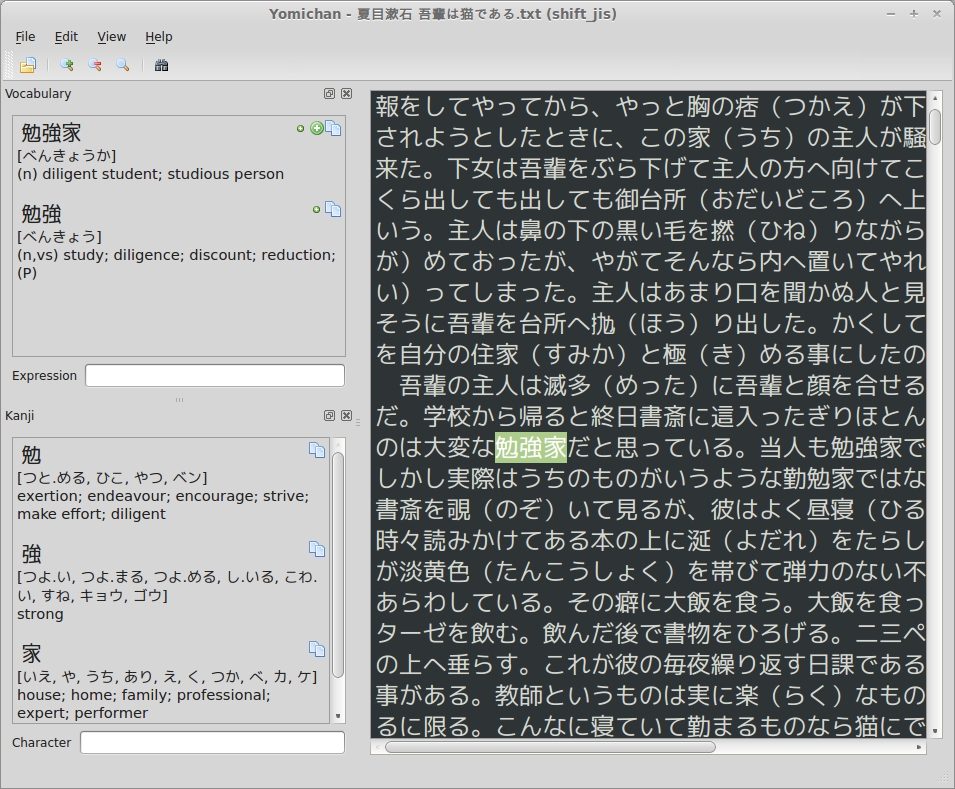Screen dimensions: 955x789
Task: Add 勉強家 as expression with small green plus
Action: click(300, 129)
